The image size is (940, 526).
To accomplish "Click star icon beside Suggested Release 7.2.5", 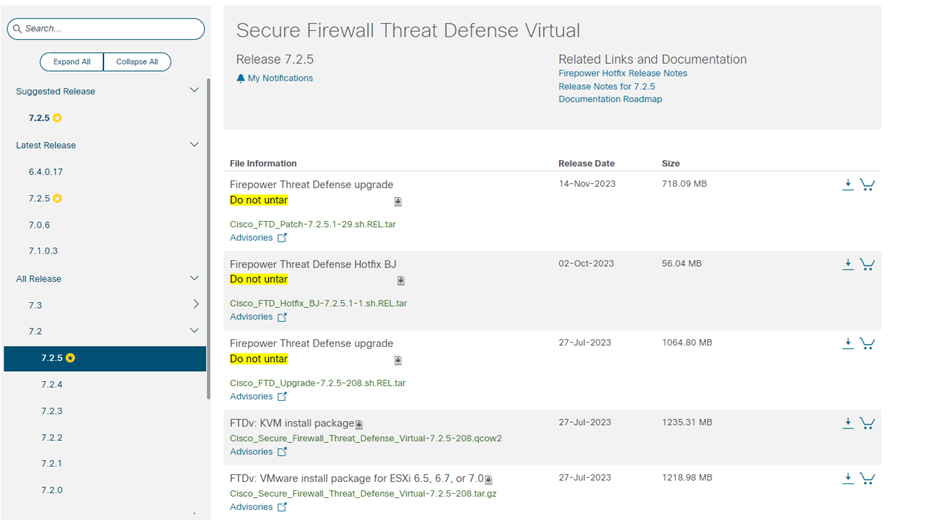I will coord(58,118).
